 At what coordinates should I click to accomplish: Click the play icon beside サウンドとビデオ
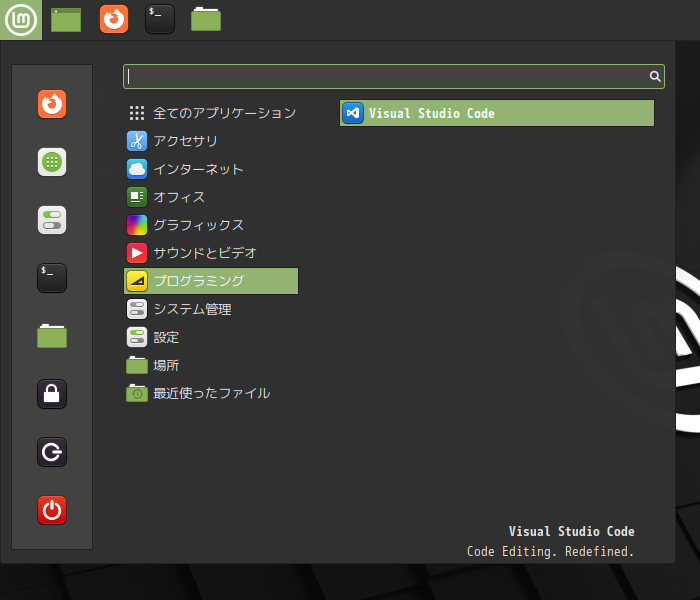click(x=137, y=253)
